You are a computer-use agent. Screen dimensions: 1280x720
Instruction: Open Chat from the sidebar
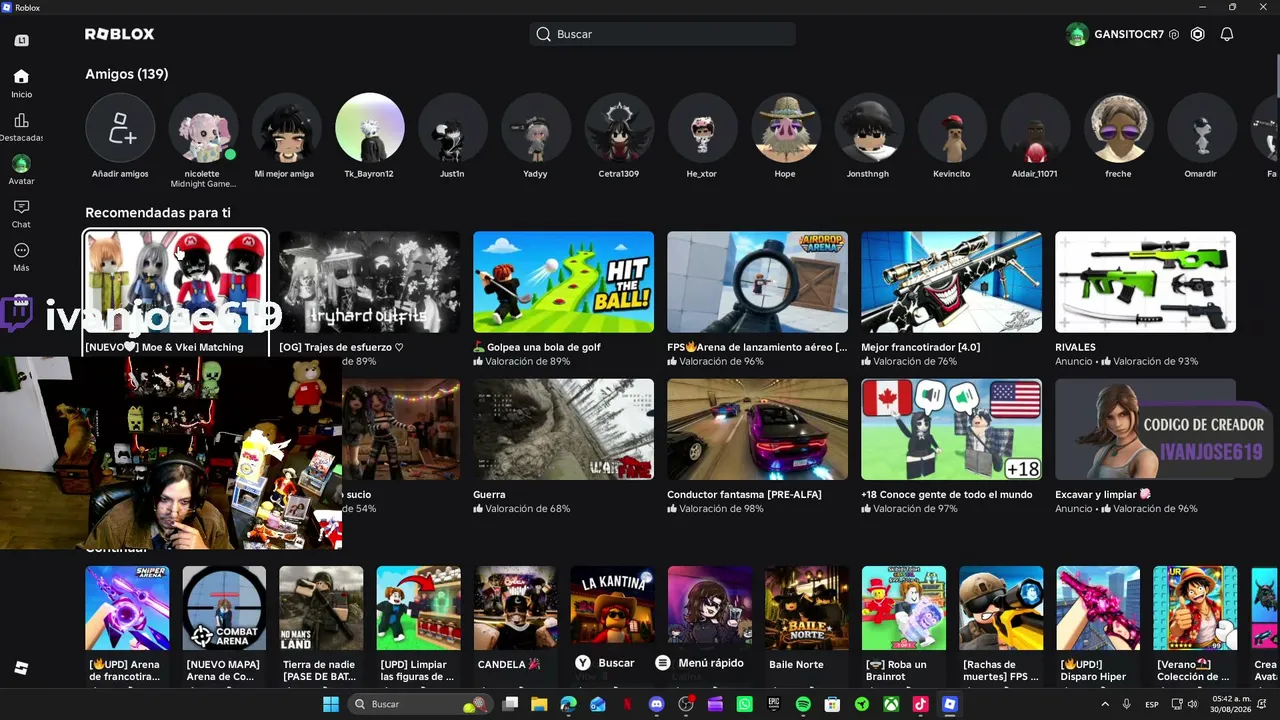pyautogui.click(x=21, y=213)
